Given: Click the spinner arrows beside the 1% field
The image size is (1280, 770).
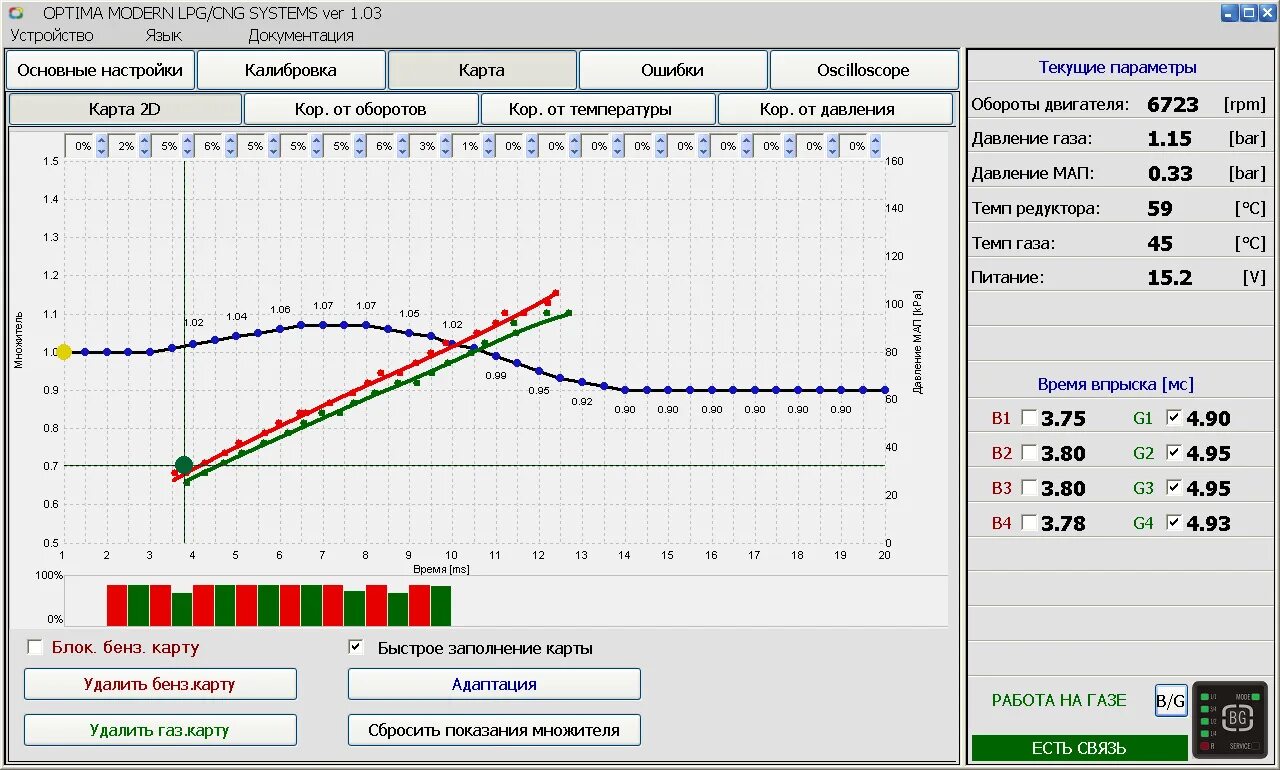Looking at the screenshot, I should pyautogui.click(x=489, y=146).
